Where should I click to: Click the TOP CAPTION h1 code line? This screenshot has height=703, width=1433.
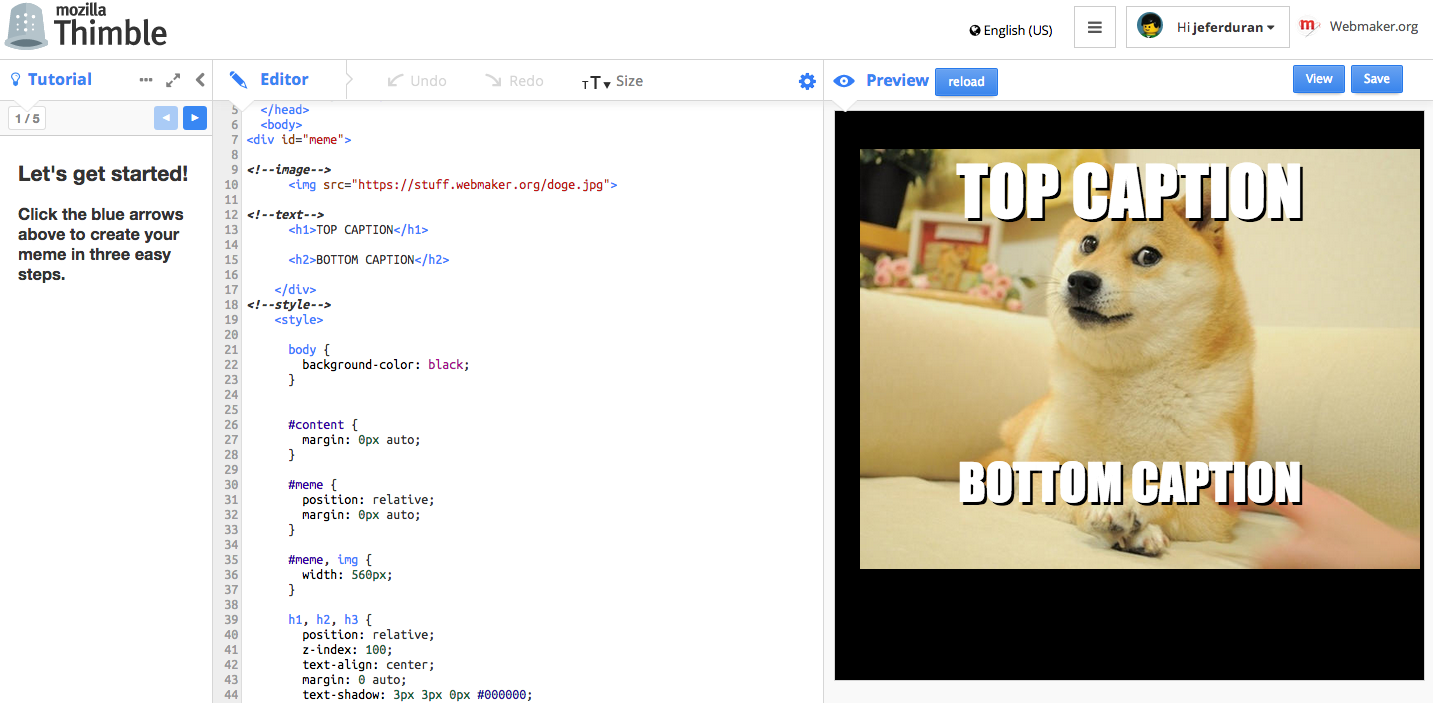(358, 230)
